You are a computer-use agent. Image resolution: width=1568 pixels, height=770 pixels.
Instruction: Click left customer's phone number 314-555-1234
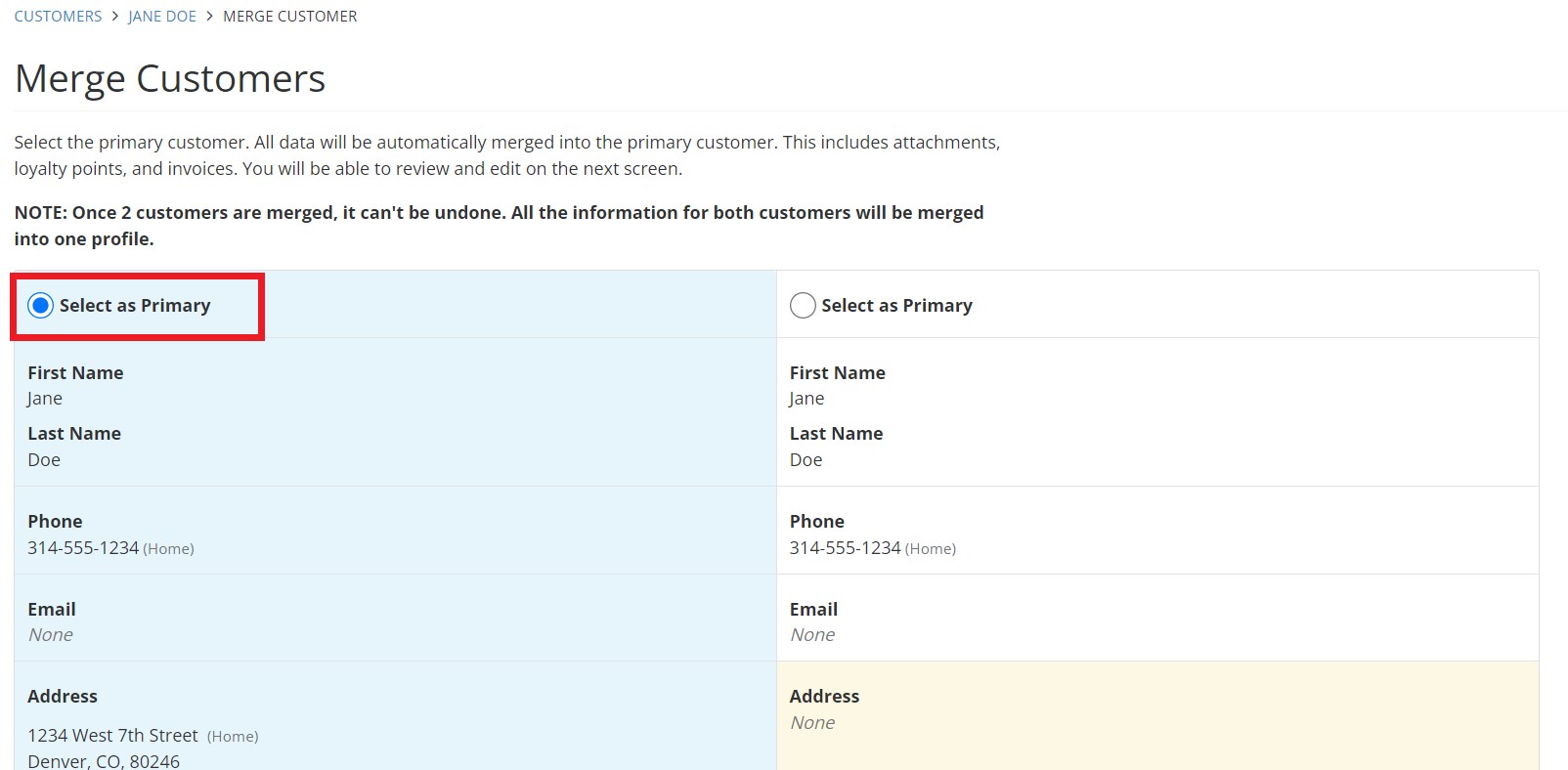click(x=83, y=548)
